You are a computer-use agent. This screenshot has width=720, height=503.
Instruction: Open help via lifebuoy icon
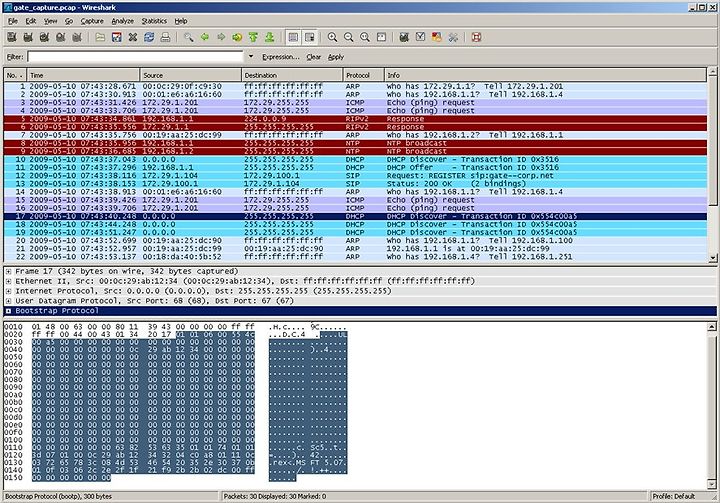[476, 37]
